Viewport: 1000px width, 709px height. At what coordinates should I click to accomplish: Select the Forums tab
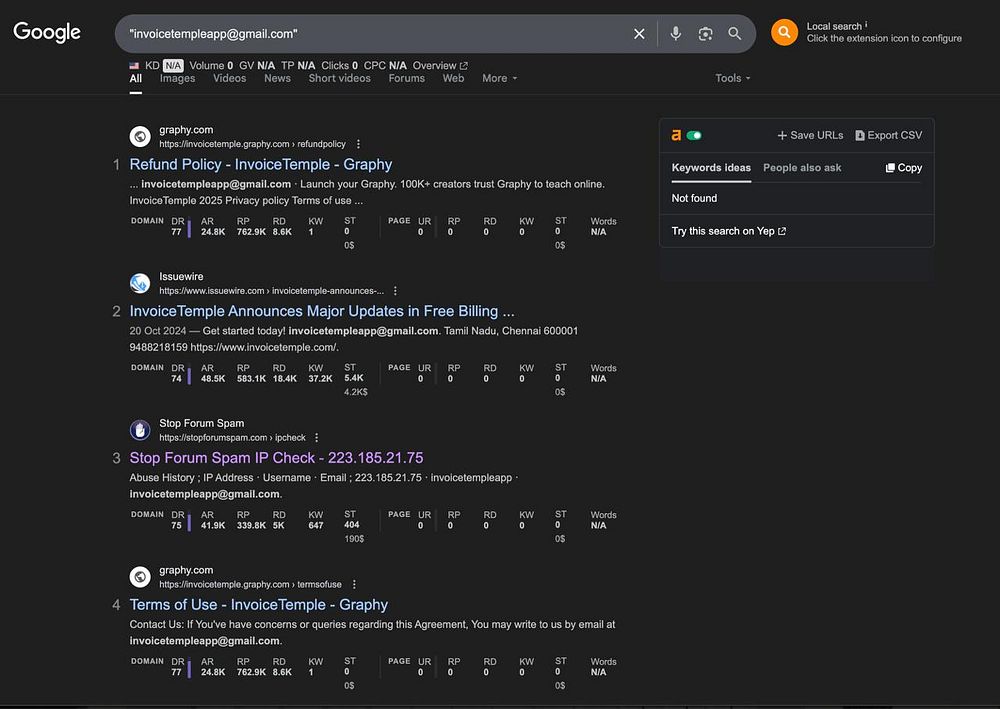pyautogui.click(x=406, y=78)
